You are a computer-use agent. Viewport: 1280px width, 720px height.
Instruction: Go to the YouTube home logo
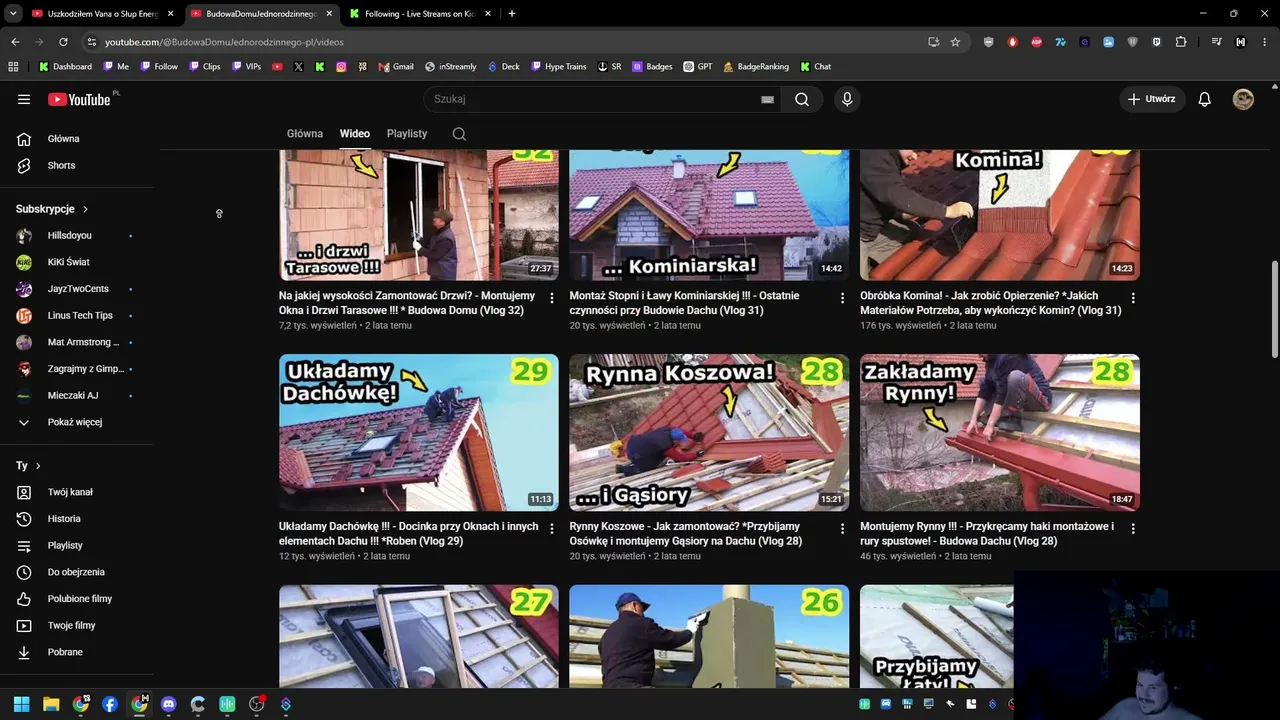79,99
